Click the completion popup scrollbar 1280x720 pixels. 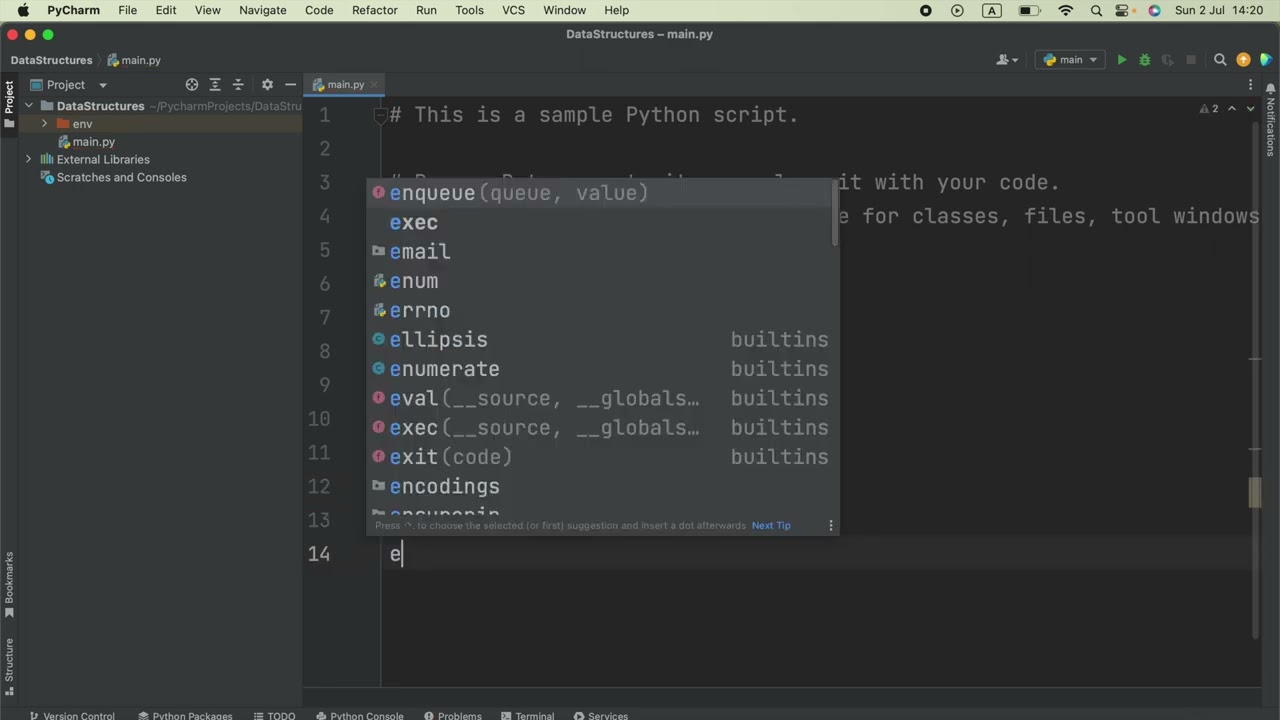tap(835, 214)
